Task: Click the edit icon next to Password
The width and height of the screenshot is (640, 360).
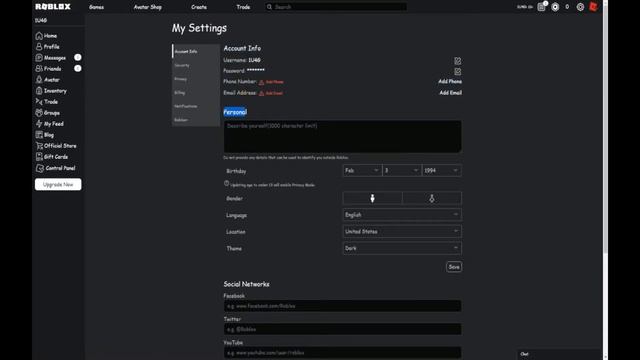Action: pos(458,71)
